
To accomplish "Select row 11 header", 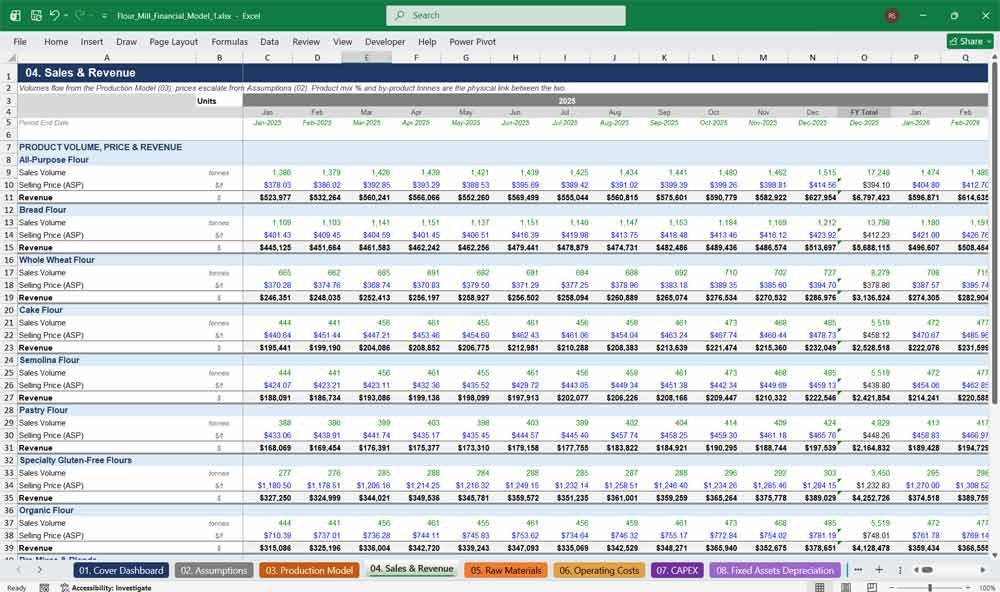I will (9, 198).
